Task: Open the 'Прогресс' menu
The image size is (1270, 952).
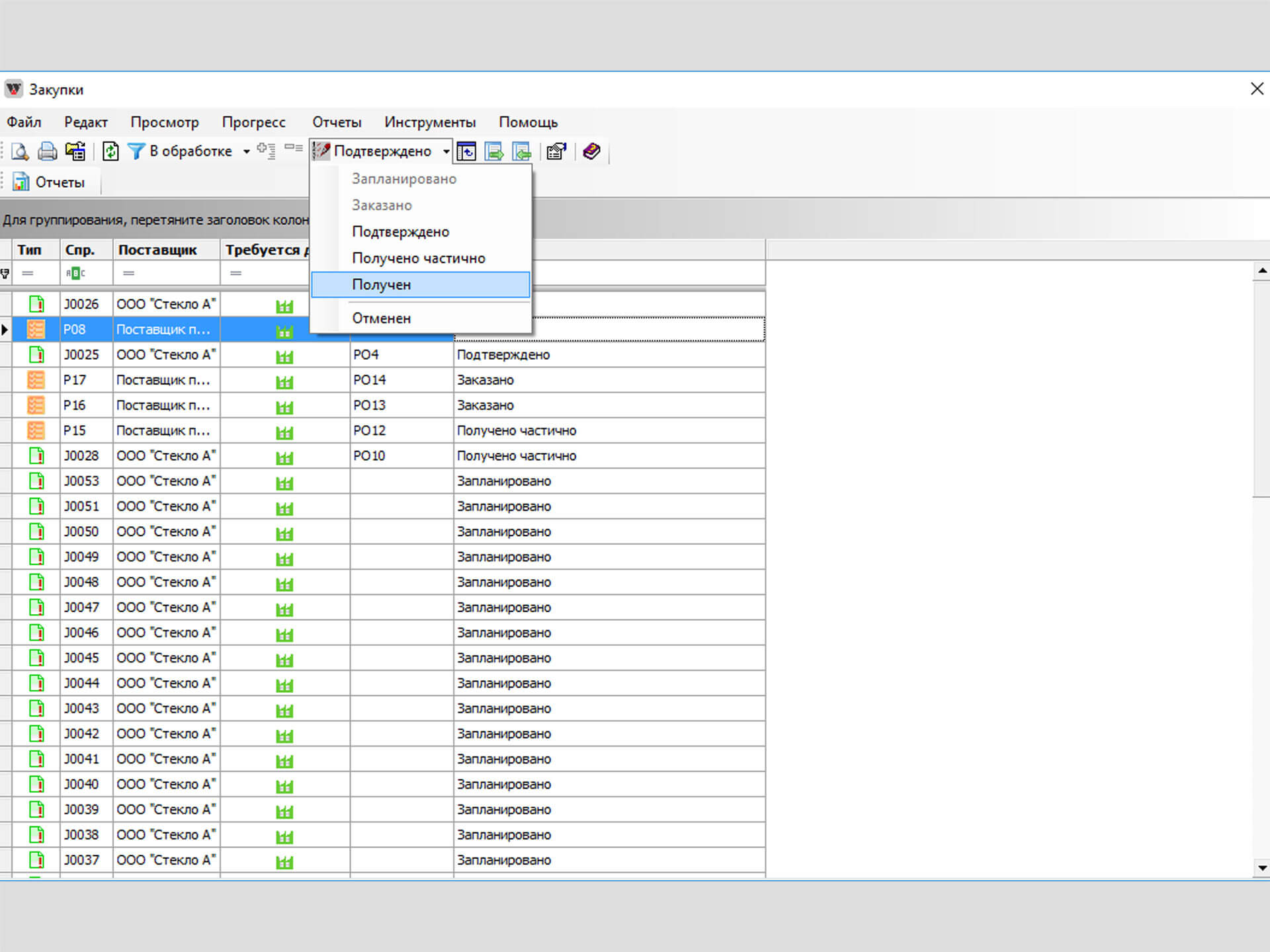Action: tap(253, 122)
